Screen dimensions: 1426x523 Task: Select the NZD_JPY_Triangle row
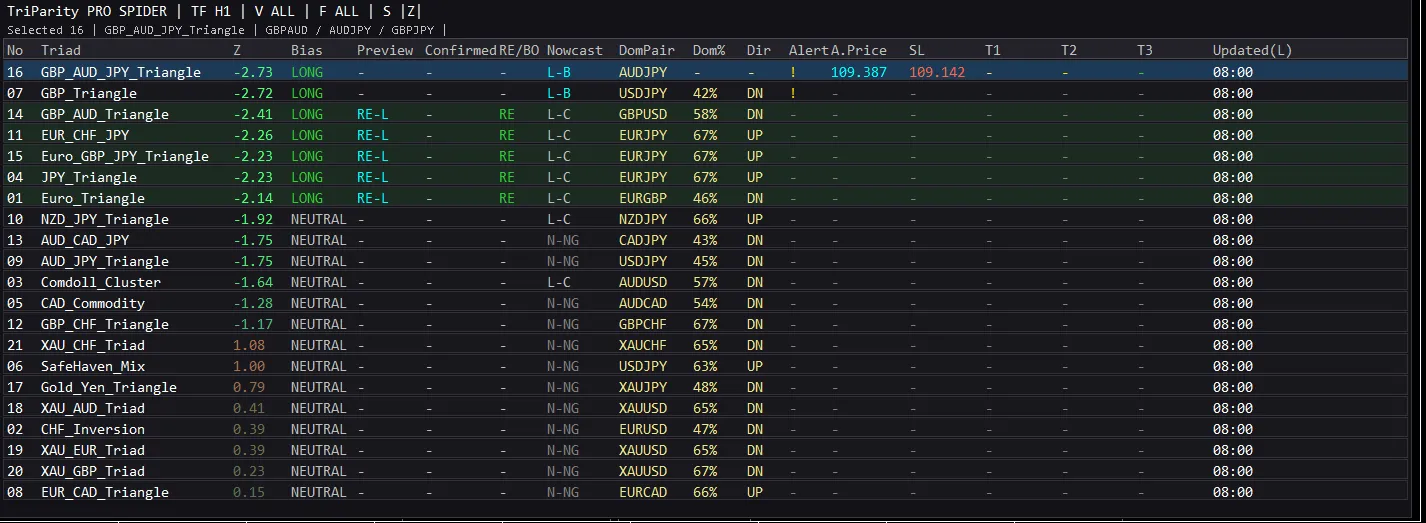coord(704,219)
